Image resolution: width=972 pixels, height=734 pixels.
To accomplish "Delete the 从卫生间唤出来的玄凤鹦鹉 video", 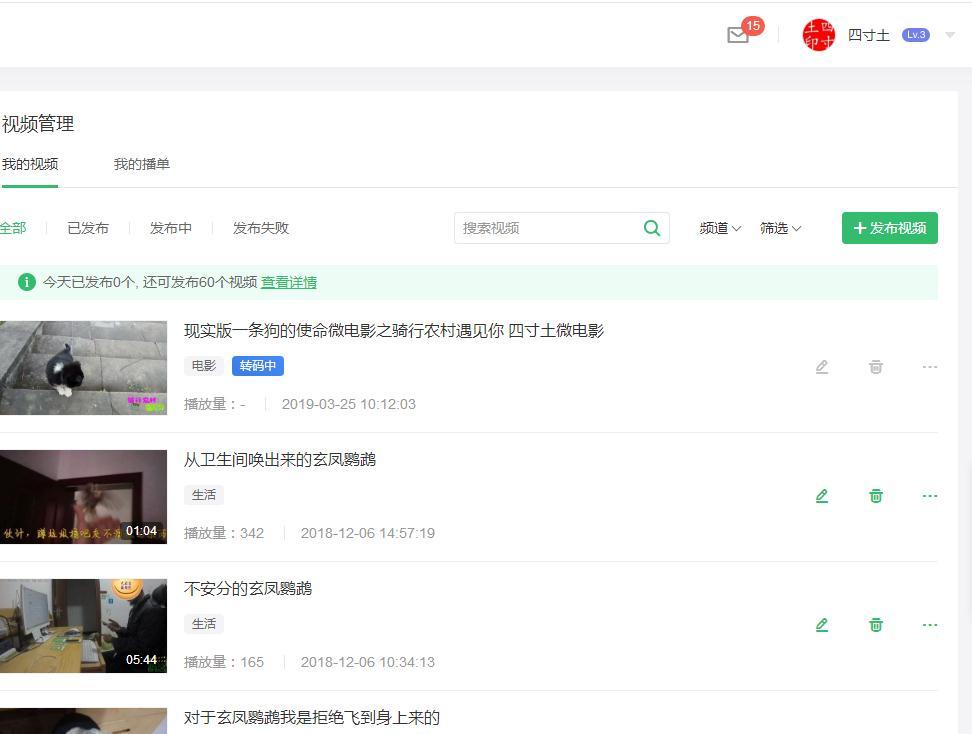I will coord(876,496).
